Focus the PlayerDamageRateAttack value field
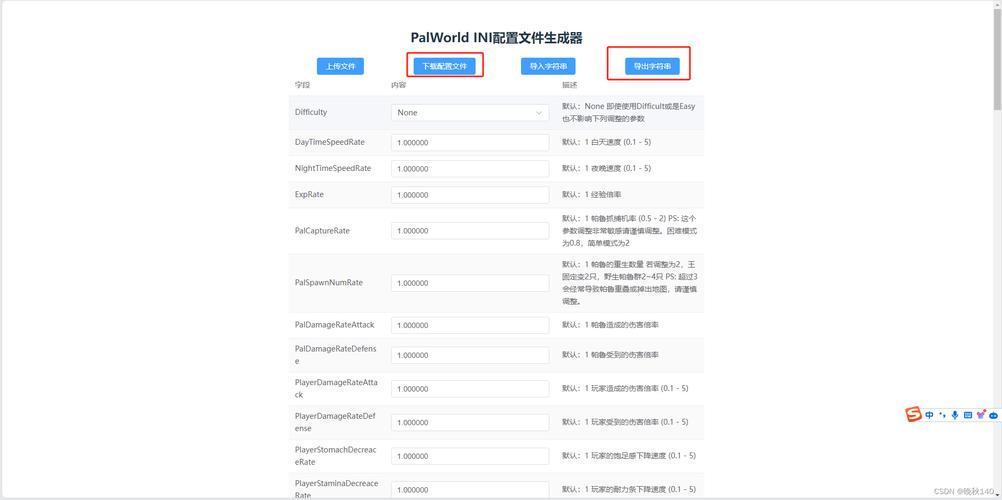Screen dimensions: 1002x500 tap(470, 389)
